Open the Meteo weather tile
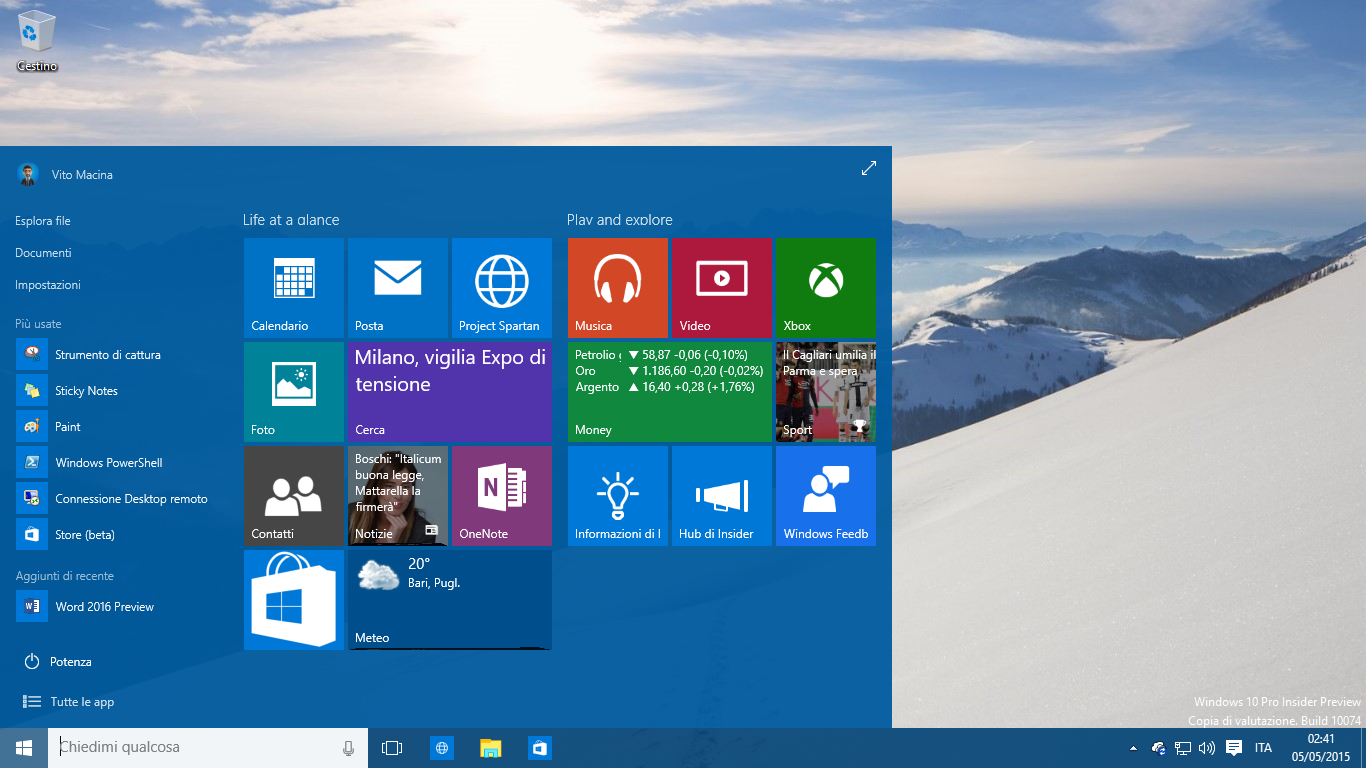The height and width of the screenshot is (768, 1366). point(450,600)
